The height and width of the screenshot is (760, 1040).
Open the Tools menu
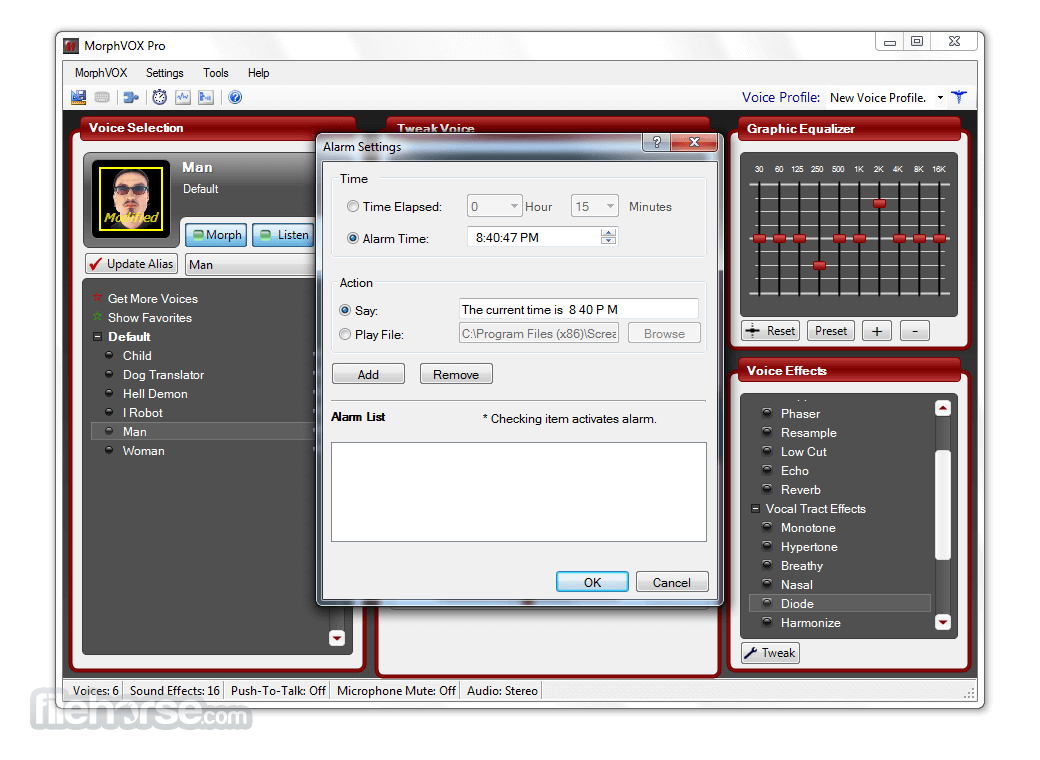click(x=216, y=73)
